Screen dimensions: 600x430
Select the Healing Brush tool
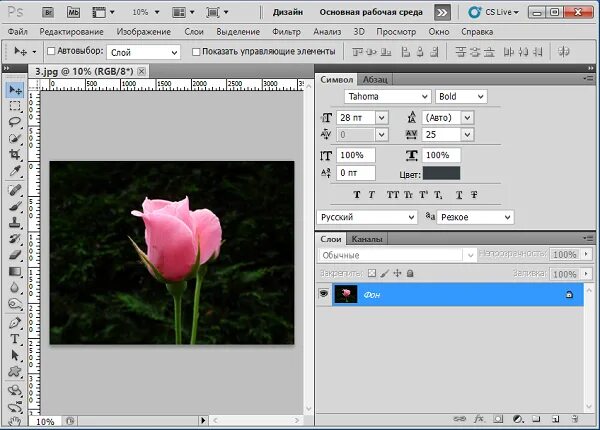[x=15, y=190]
